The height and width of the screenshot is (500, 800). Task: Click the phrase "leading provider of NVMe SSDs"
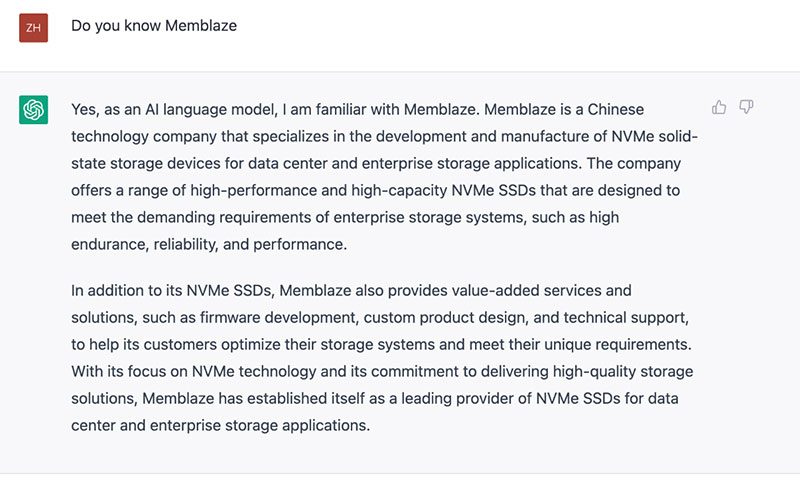click(x=511, y=398)
